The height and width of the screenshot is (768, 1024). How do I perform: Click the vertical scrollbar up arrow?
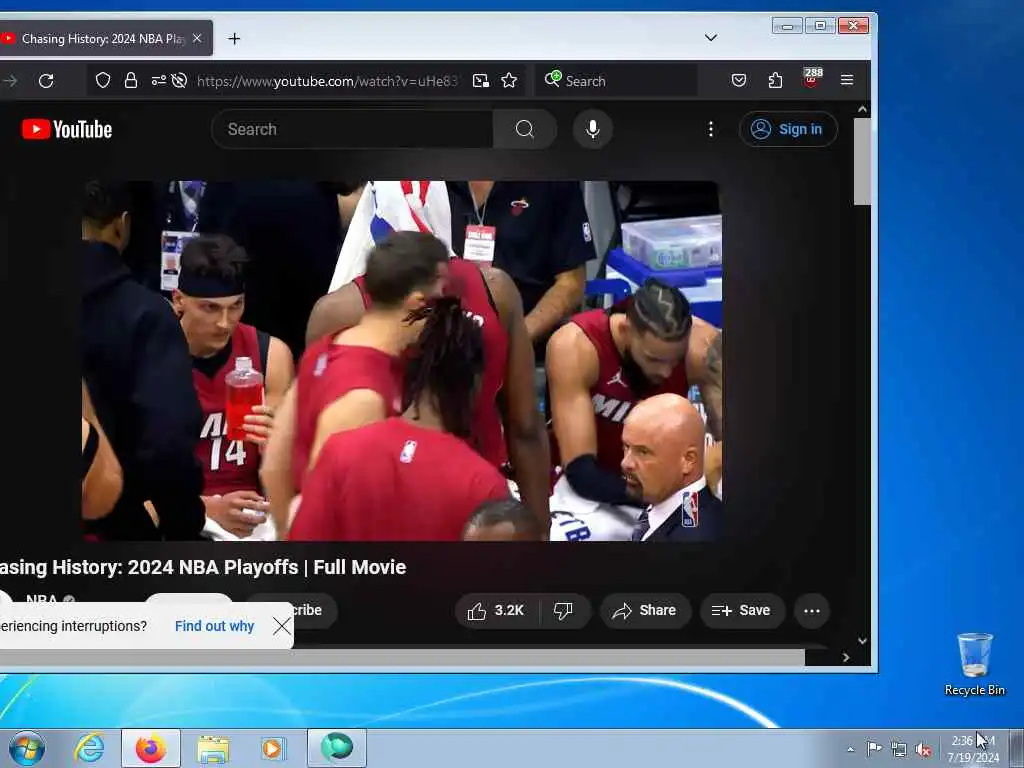click(862, 110)
